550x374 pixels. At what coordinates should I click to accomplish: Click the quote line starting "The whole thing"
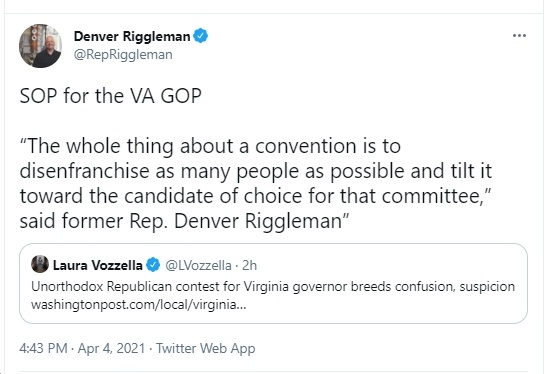[x=210, y=146]
